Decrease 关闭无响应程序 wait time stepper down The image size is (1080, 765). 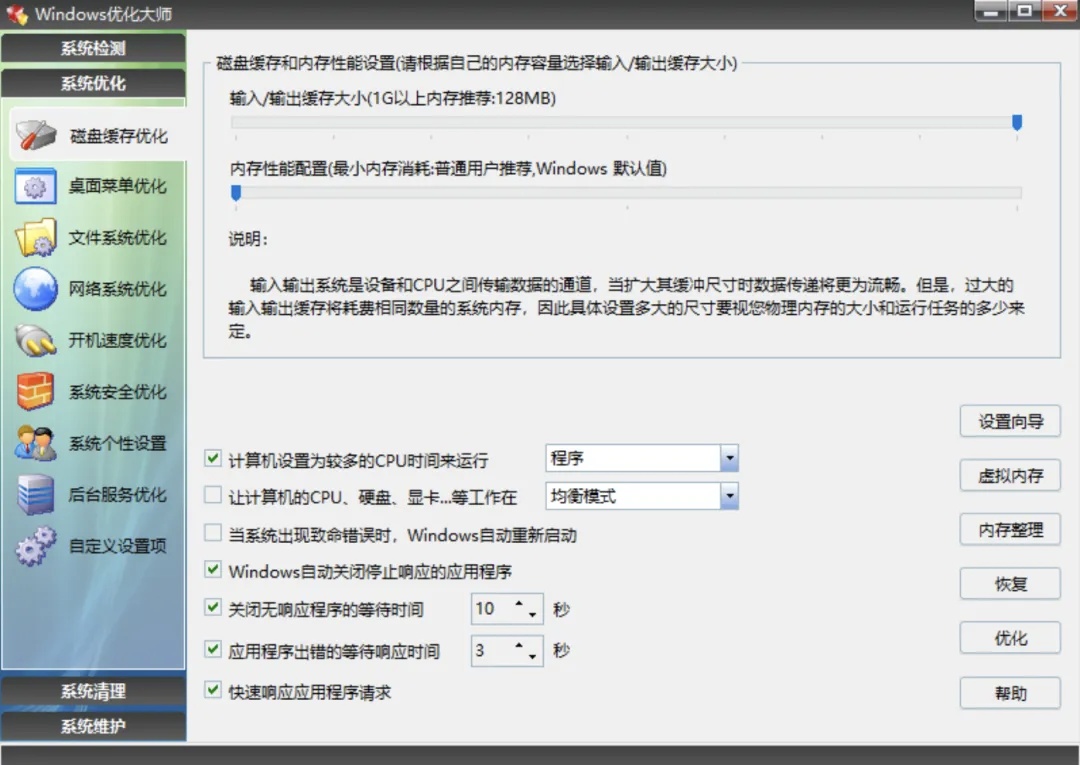pyautogui.click(x=532, y=614)
